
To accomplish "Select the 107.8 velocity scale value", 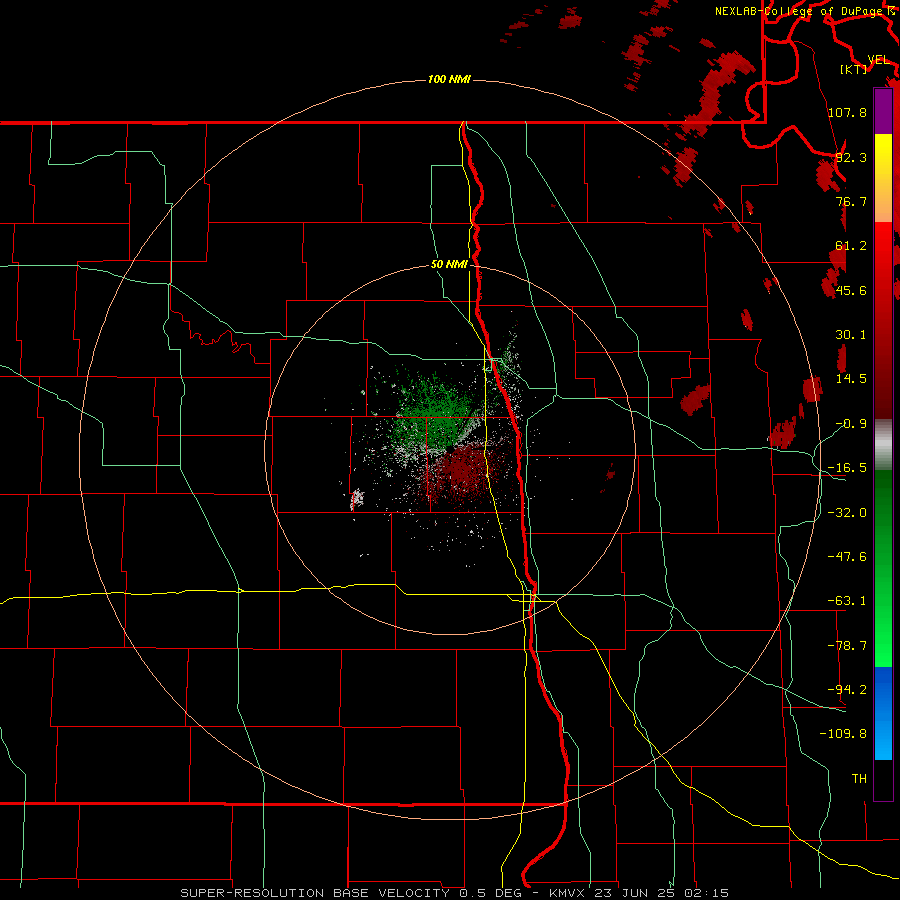I will pos(847,112).
